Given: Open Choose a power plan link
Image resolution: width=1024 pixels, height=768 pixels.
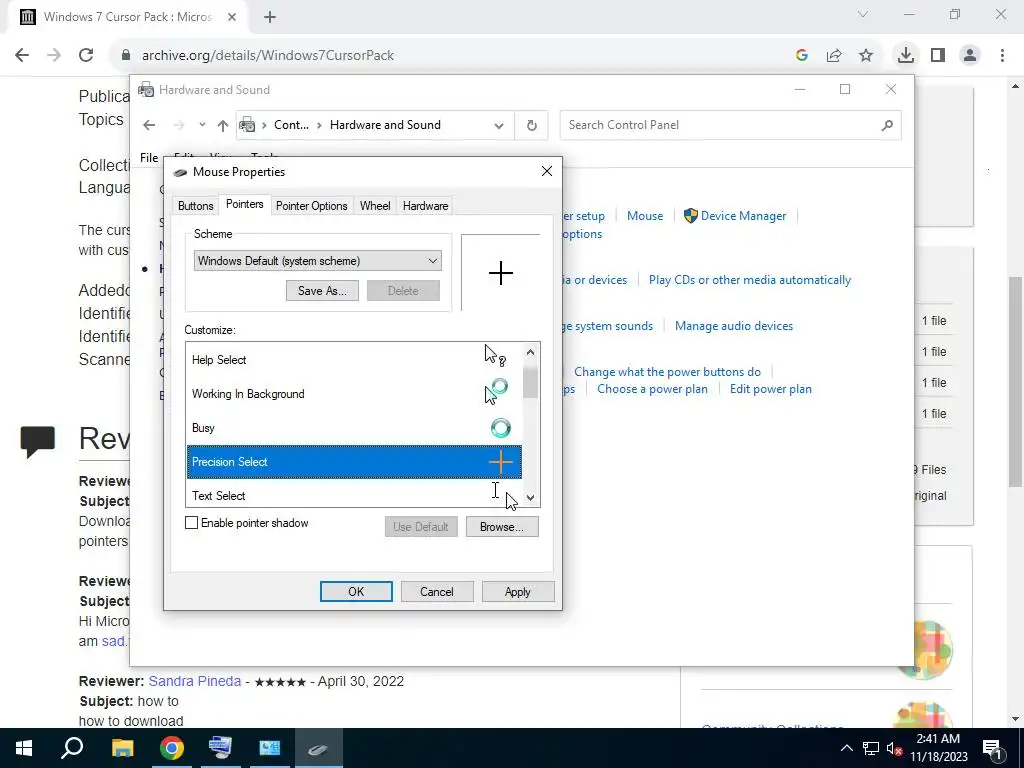Looking at the screenshot, I should click(x=652, y=389).
